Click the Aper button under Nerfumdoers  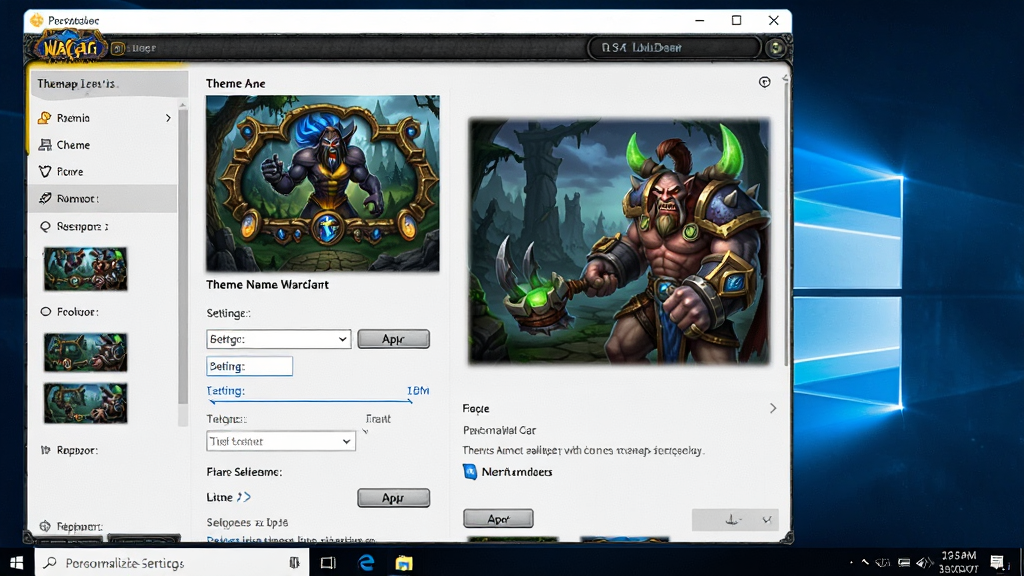[498, 519]
